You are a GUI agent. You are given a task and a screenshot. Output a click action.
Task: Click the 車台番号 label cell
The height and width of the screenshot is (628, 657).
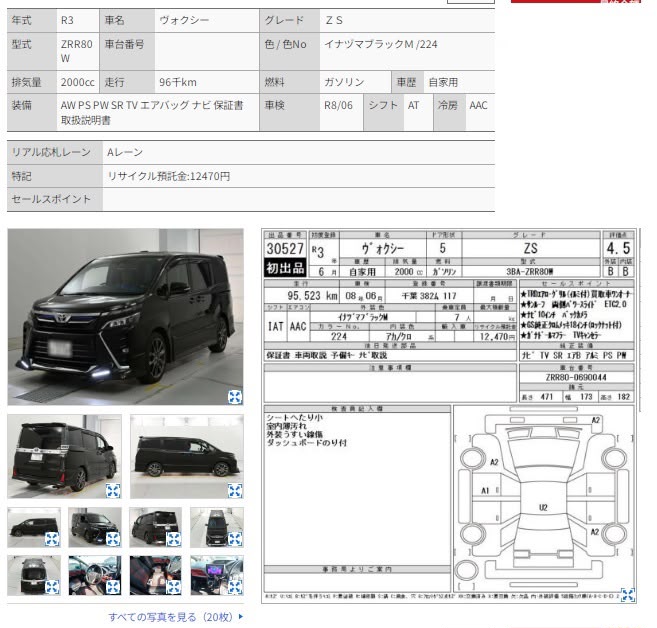click(127, 52)
